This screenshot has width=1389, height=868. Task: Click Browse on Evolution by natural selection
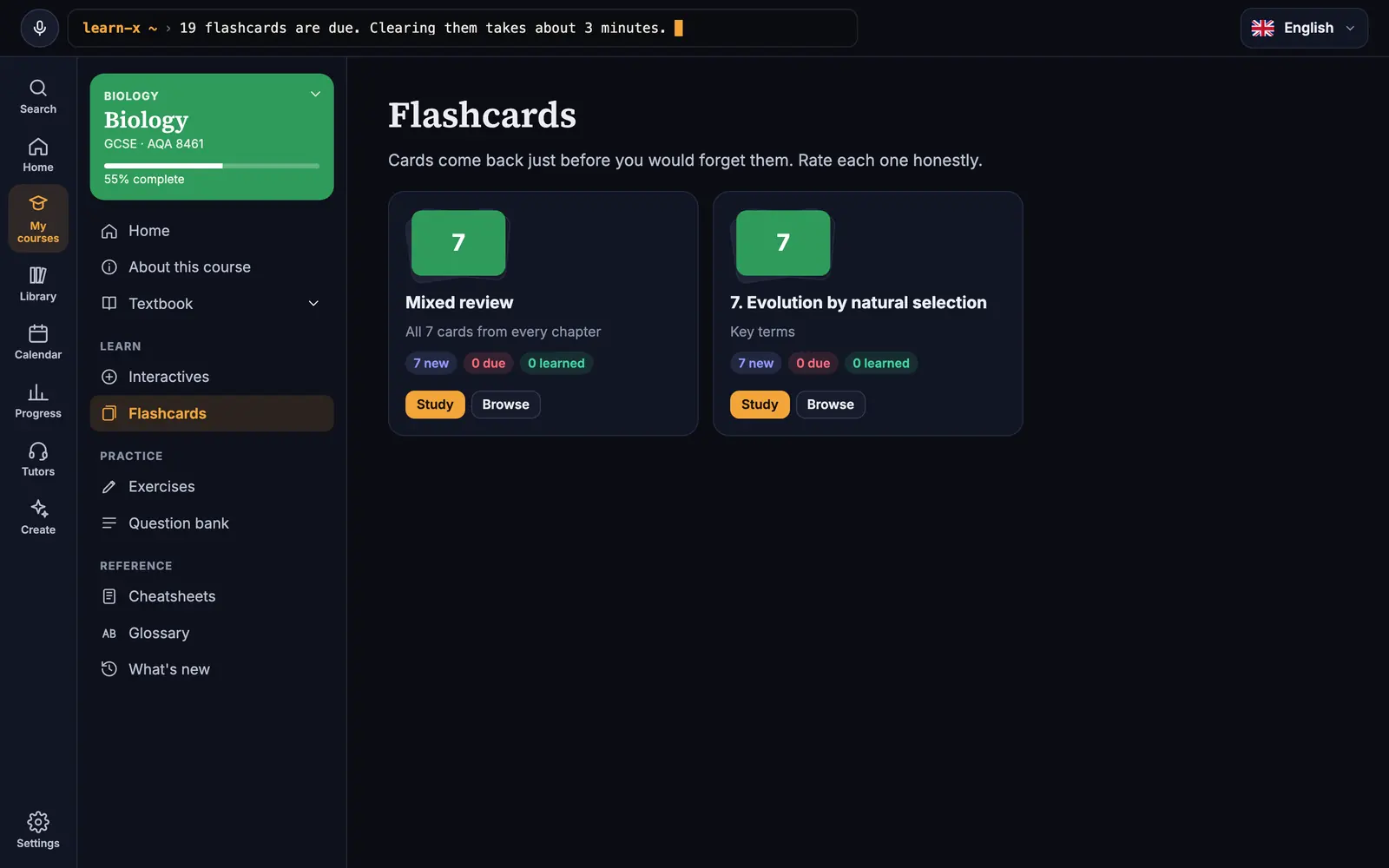click(x=831, y=404)
